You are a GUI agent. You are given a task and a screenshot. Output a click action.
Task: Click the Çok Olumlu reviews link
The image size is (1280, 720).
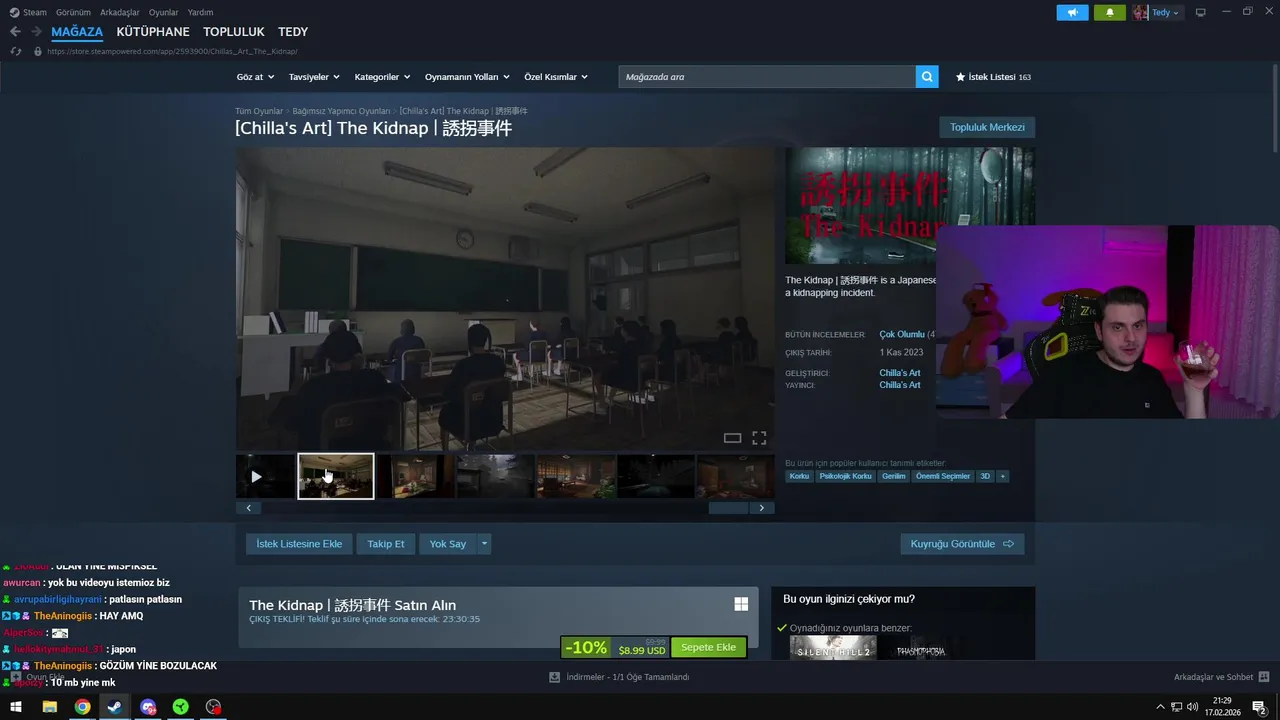pyautogui.click(x=902, y=334)
